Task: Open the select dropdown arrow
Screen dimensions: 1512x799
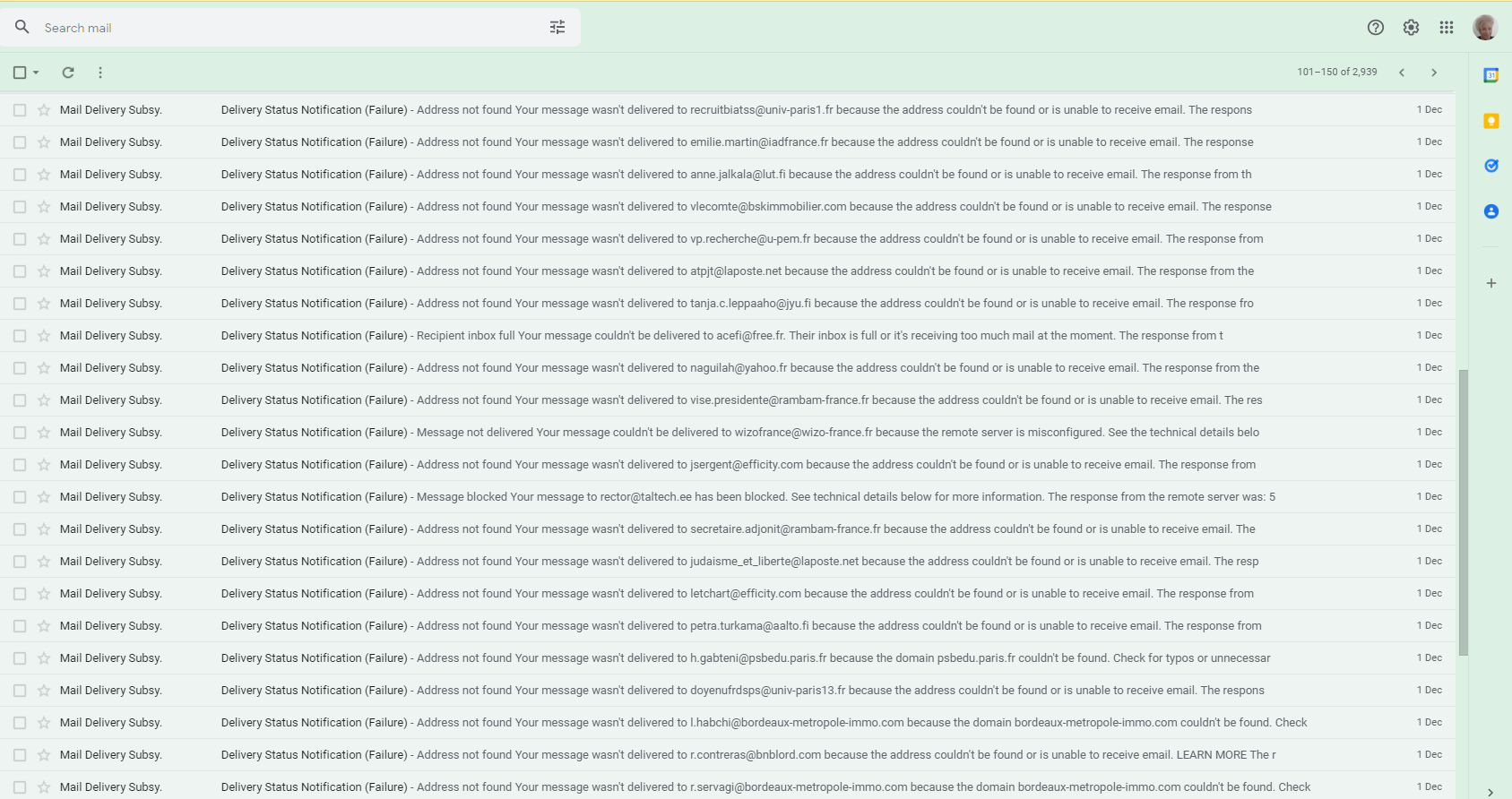Action: (36, 73)
